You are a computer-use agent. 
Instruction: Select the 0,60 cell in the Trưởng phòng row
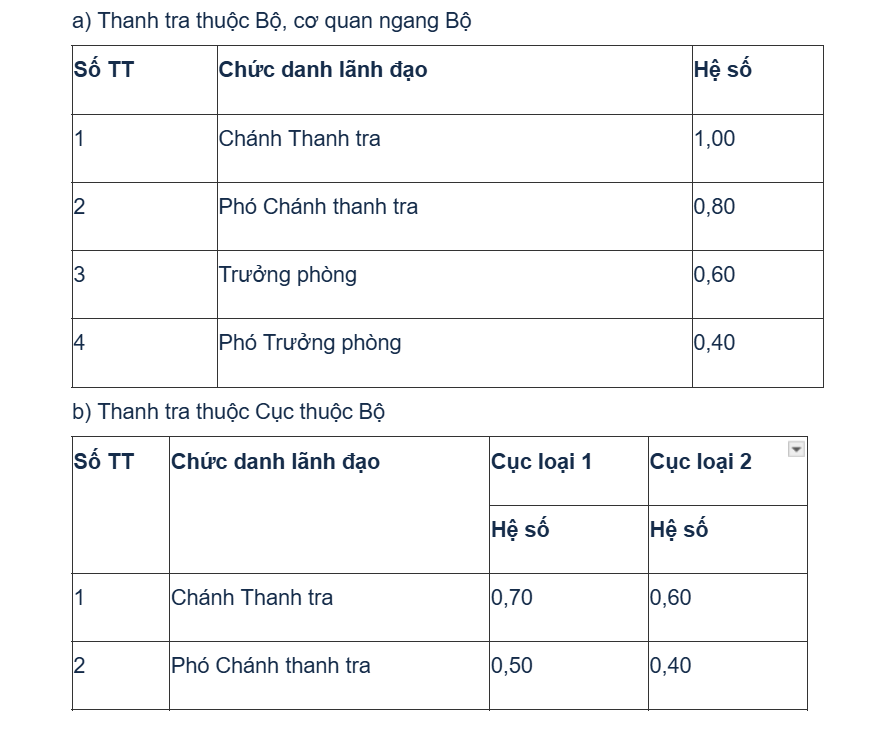click(x=714, y=275)
